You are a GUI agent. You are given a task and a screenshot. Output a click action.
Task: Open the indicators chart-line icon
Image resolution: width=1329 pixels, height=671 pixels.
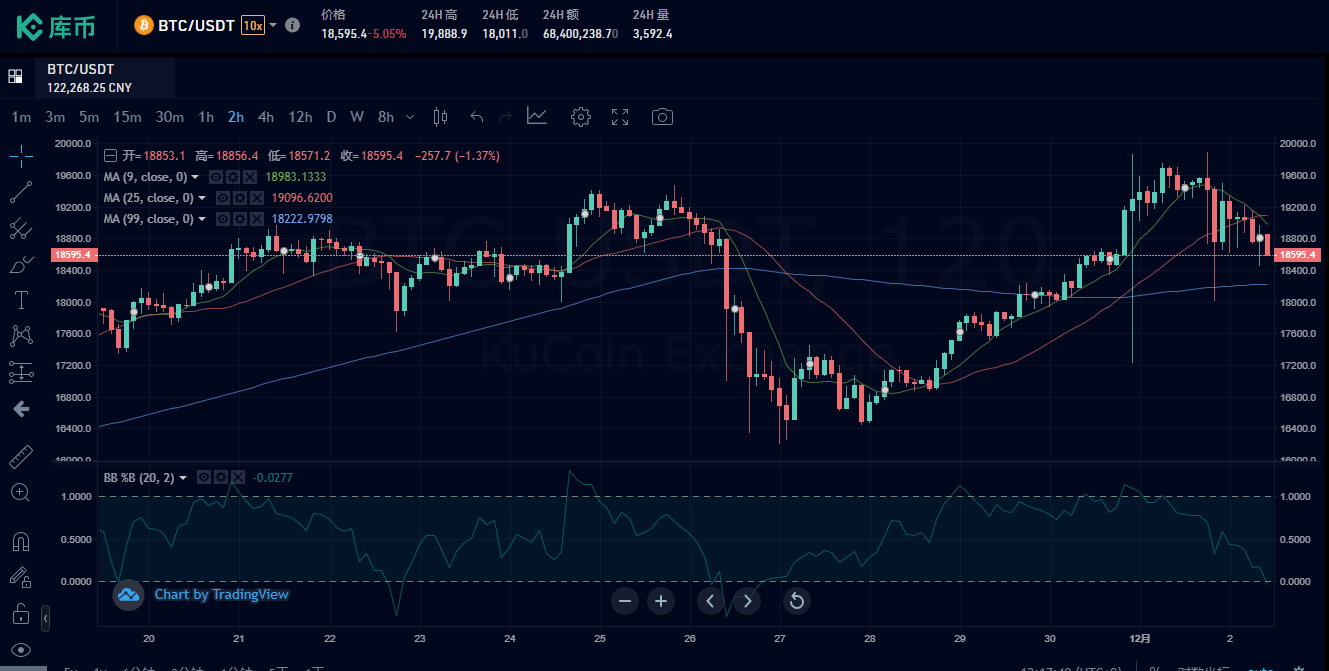(x=537, y=117)
